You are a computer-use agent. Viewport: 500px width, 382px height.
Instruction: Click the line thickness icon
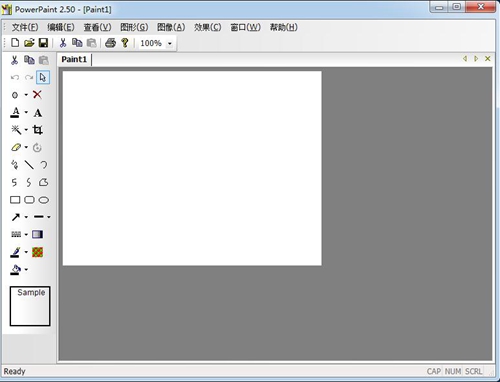39,217
